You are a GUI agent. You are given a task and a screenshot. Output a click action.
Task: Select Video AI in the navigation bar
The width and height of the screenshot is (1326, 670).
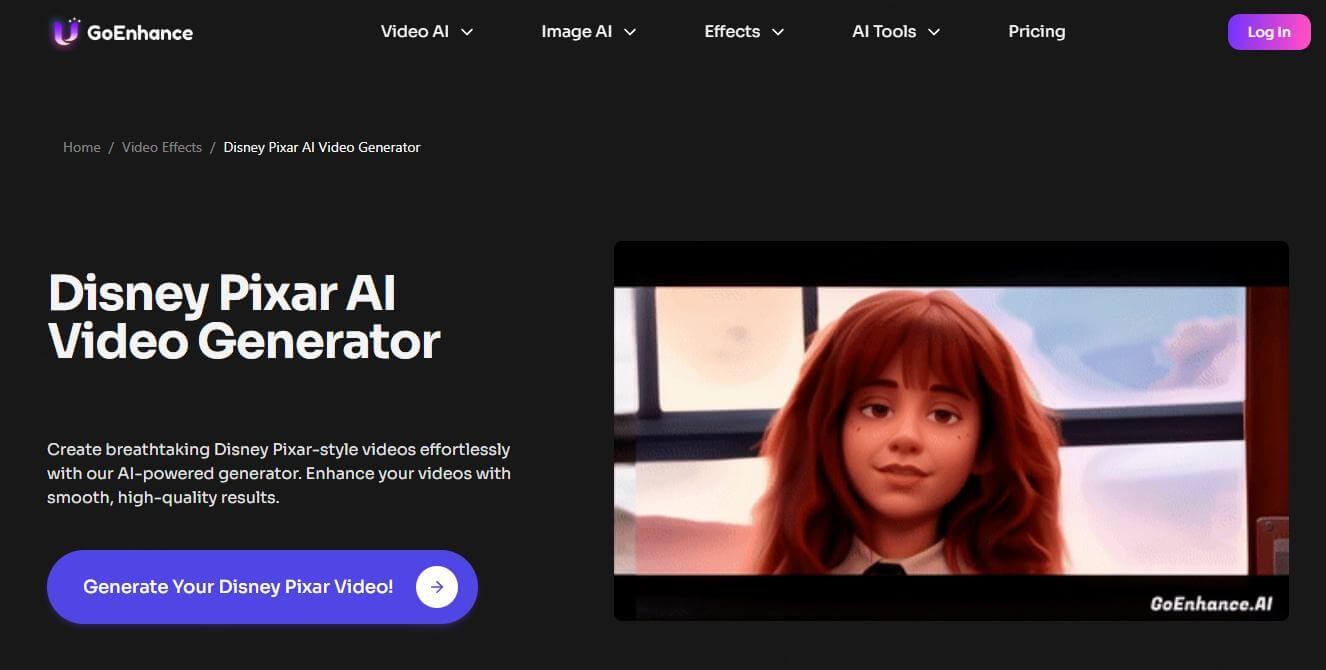pyautogui.click(x=414, y=31)
